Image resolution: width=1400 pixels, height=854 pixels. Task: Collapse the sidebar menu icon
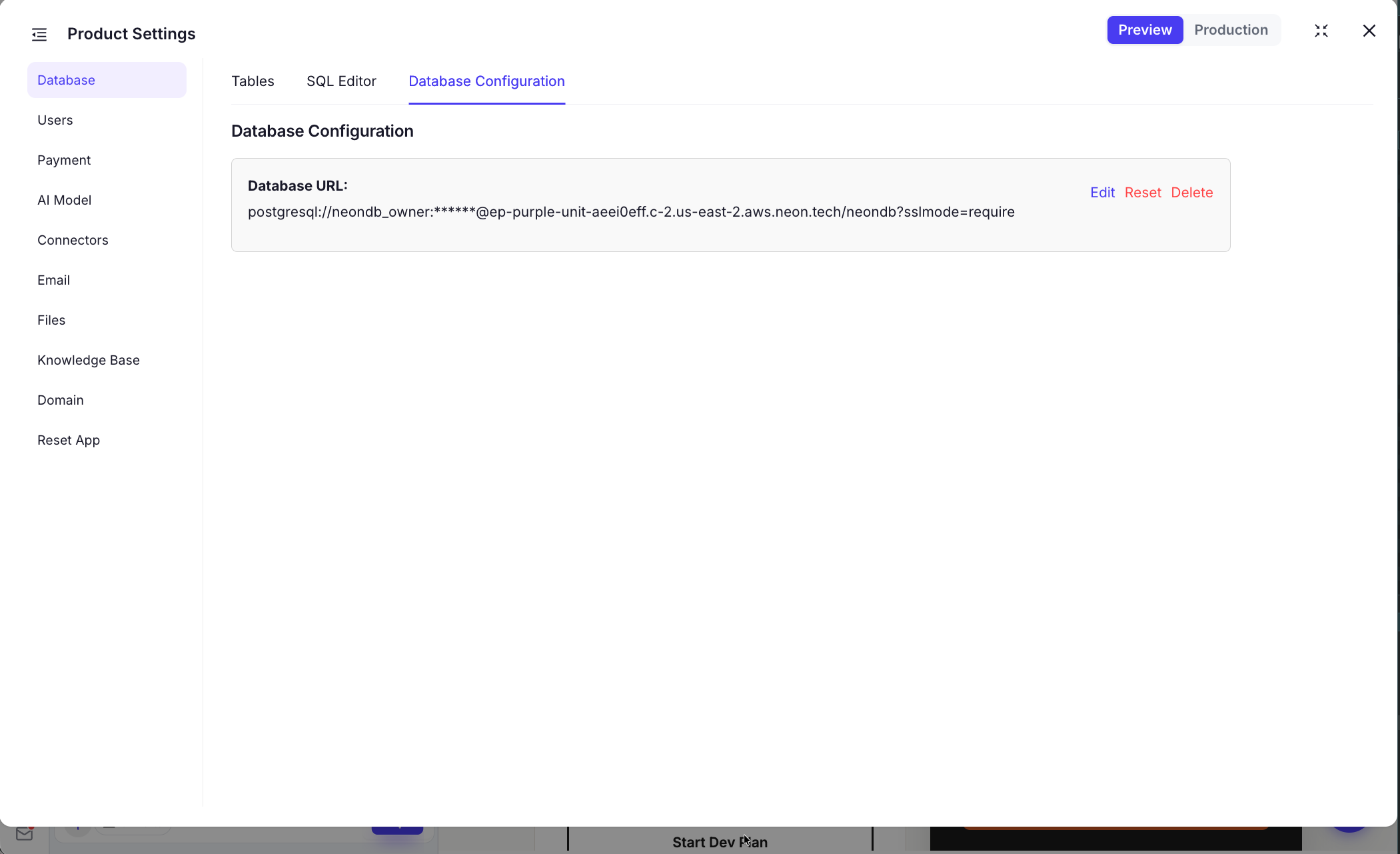pyautogui.click(x=39, y=34)
